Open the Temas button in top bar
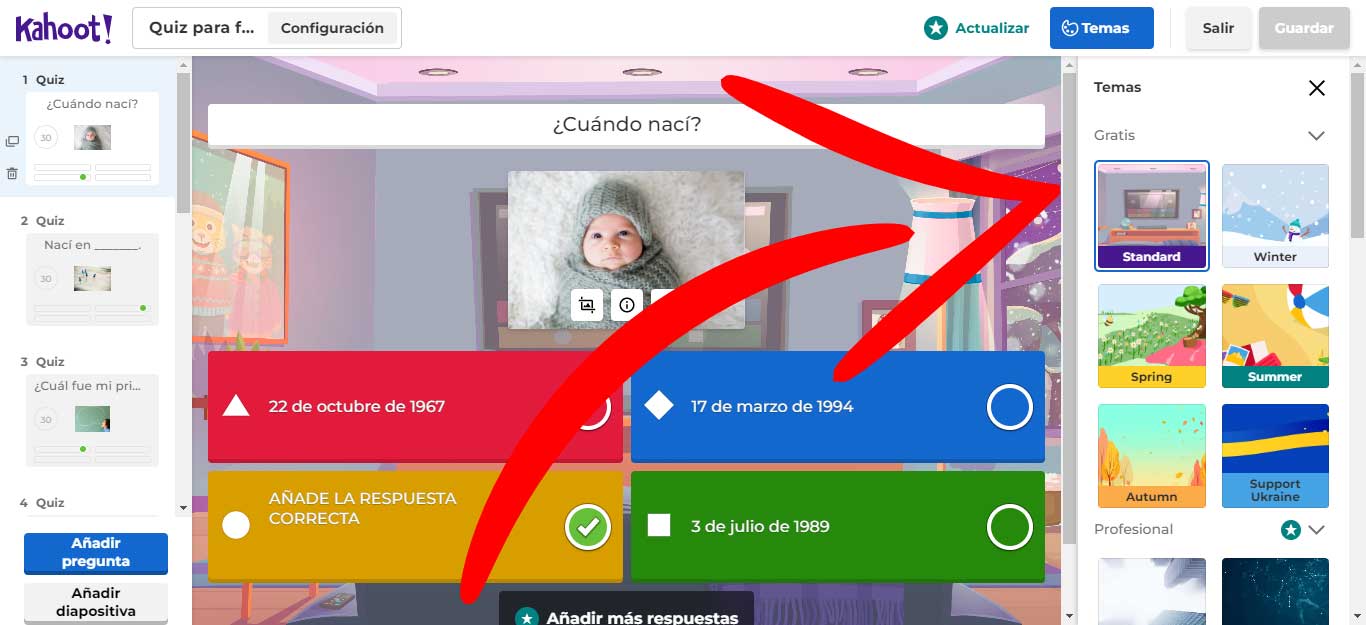 (x=1101, y=28)
